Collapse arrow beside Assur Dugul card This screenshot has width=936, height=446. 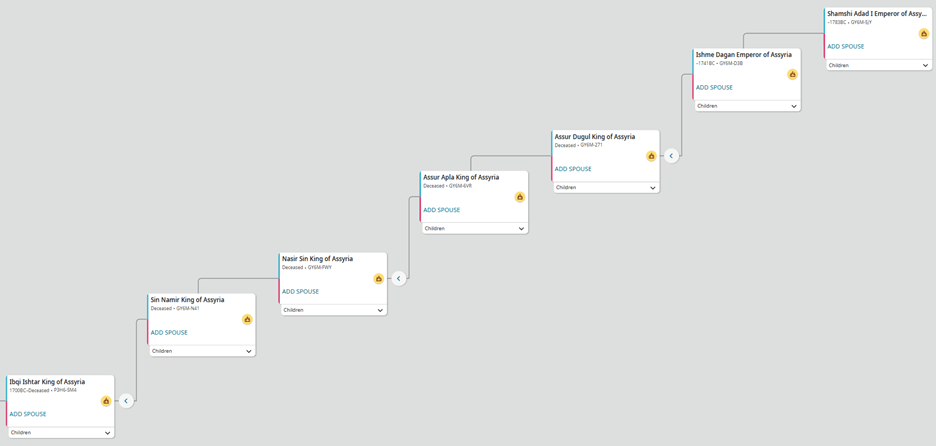(x=672, y=156)
